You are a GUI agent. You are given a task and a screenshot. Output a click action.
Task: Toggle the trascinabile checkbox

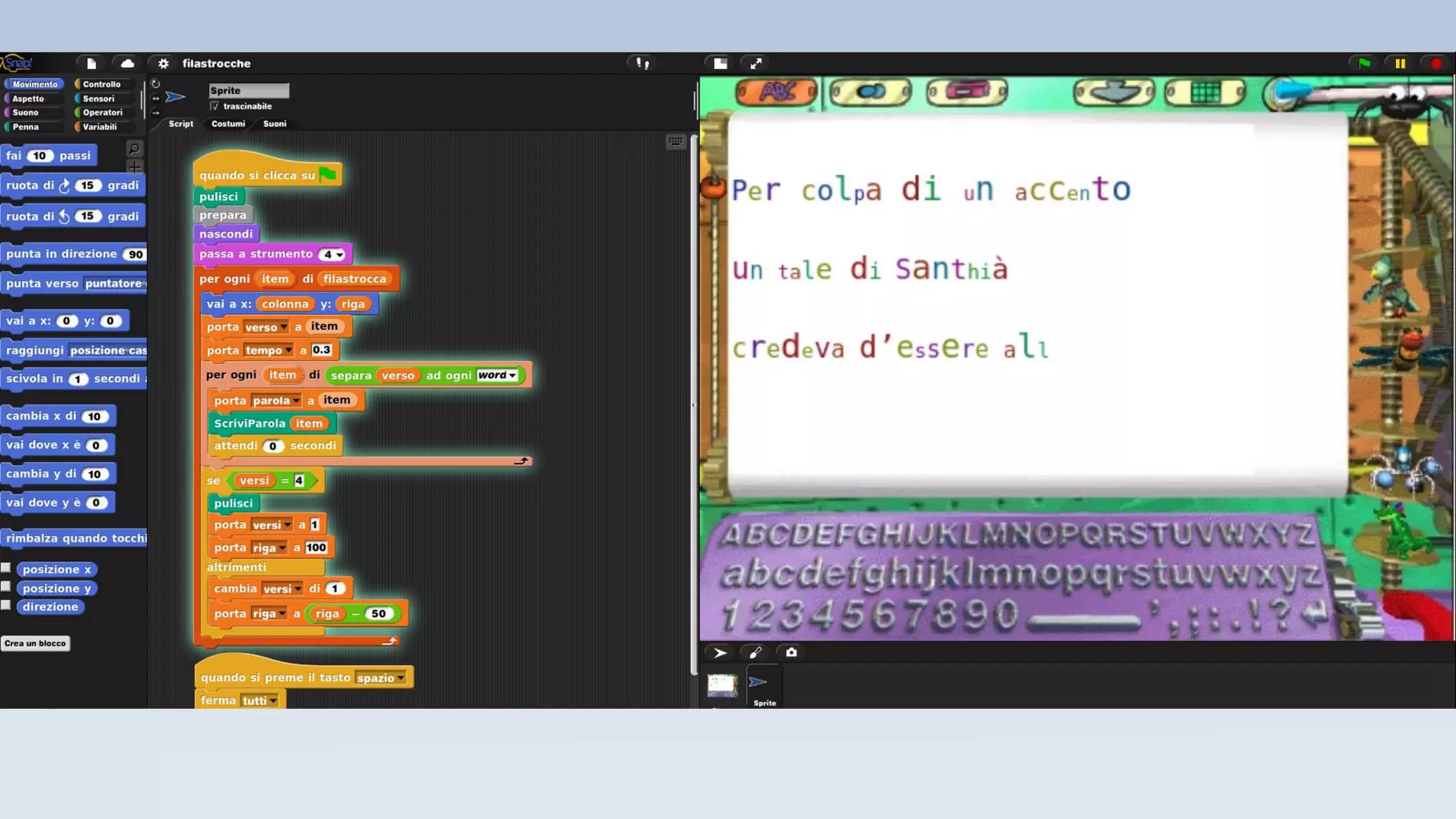click(215, 107)
